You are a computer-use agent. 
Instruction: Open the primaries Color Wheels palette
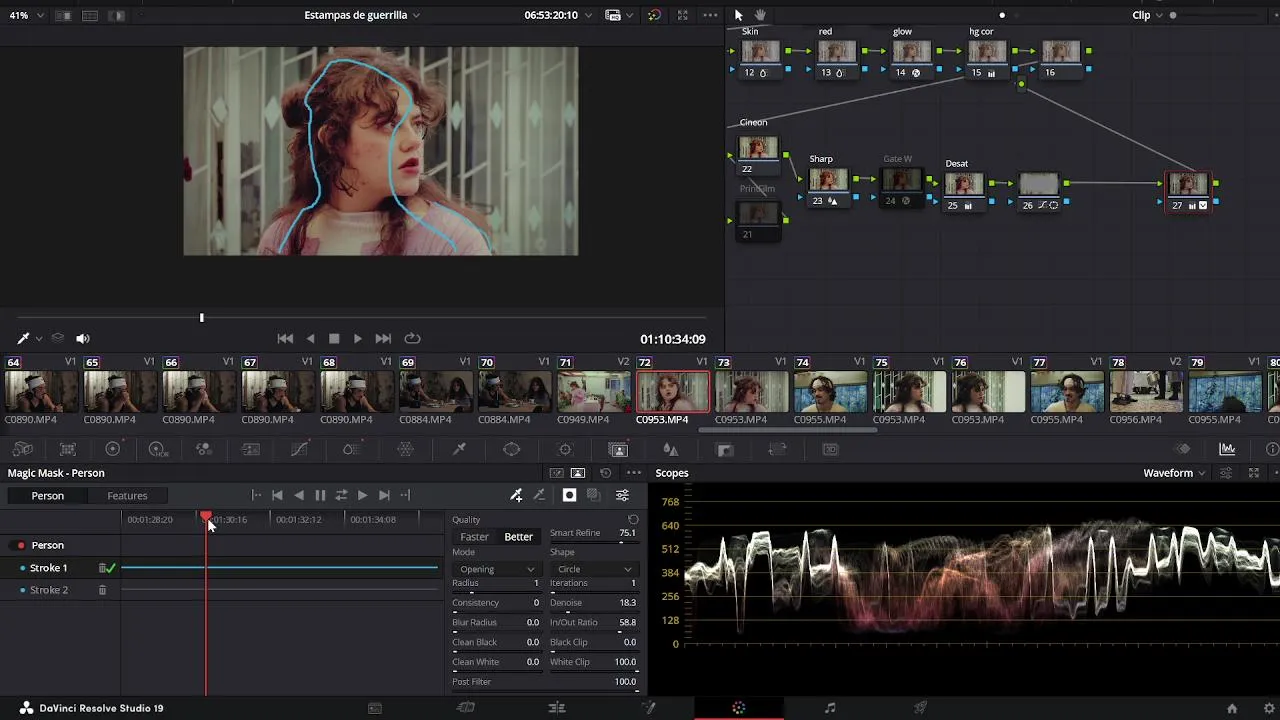[x=112, y=450]
